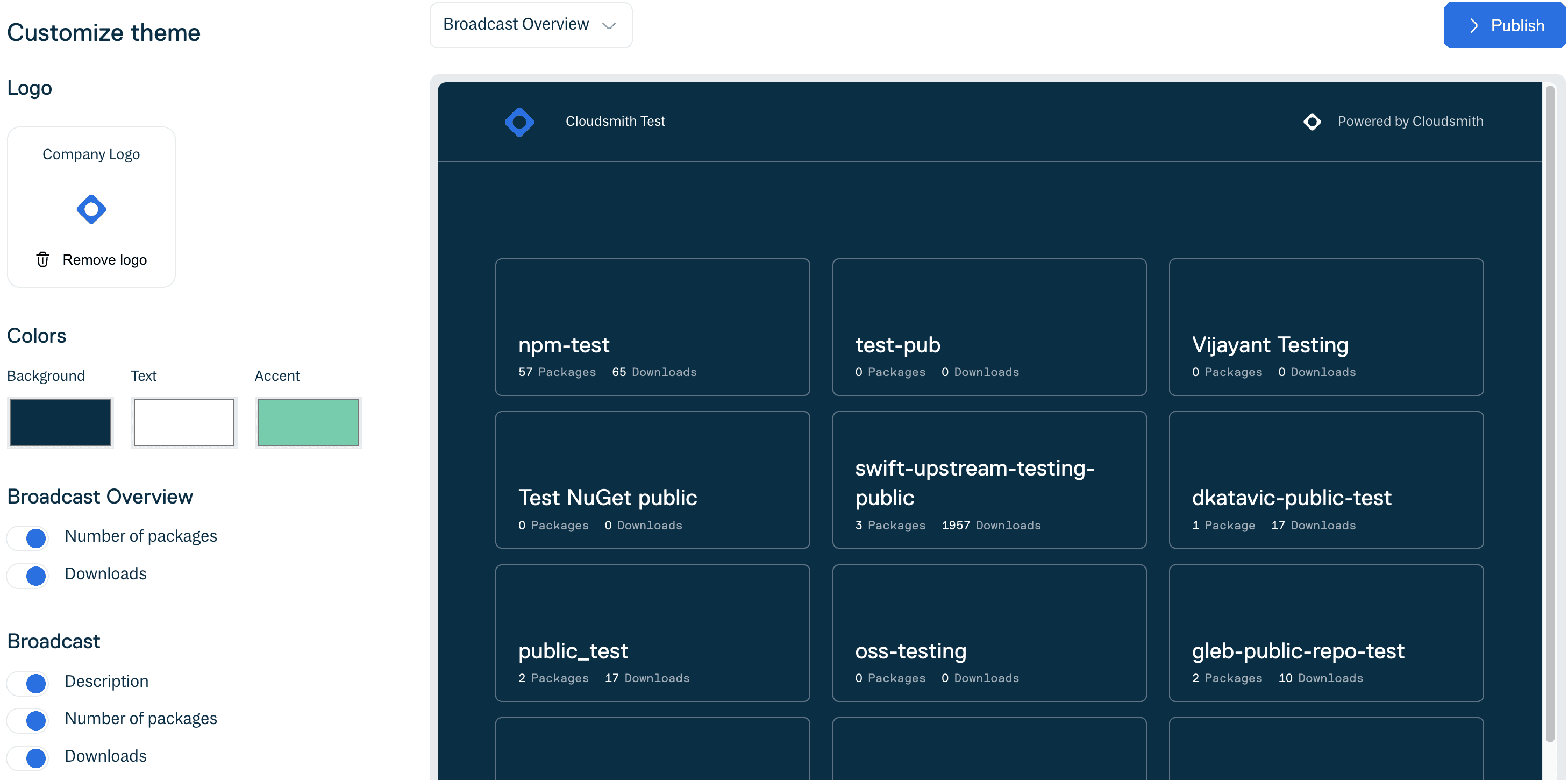The height and width of the screenshot is (780, 1568).
Task: Pick the Text color swatch
Action: [x=184, y=423]
